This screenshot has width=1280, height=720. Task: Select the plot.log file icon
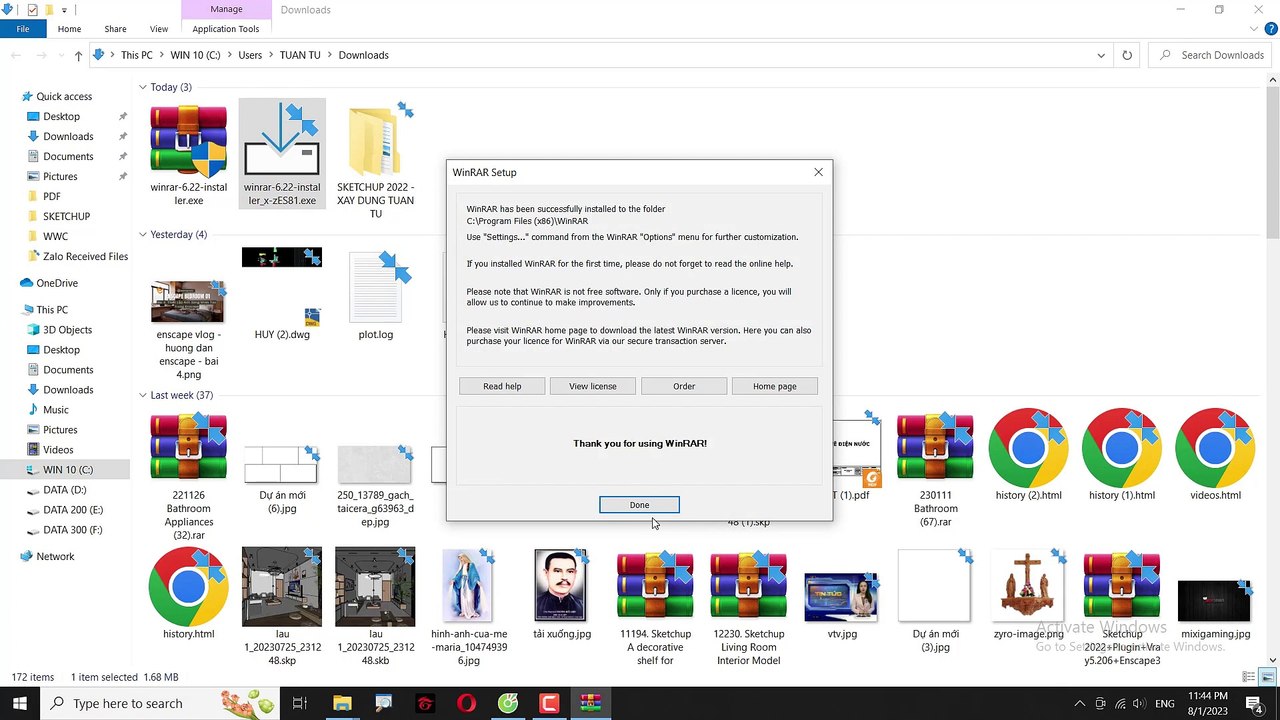[375, 289]
